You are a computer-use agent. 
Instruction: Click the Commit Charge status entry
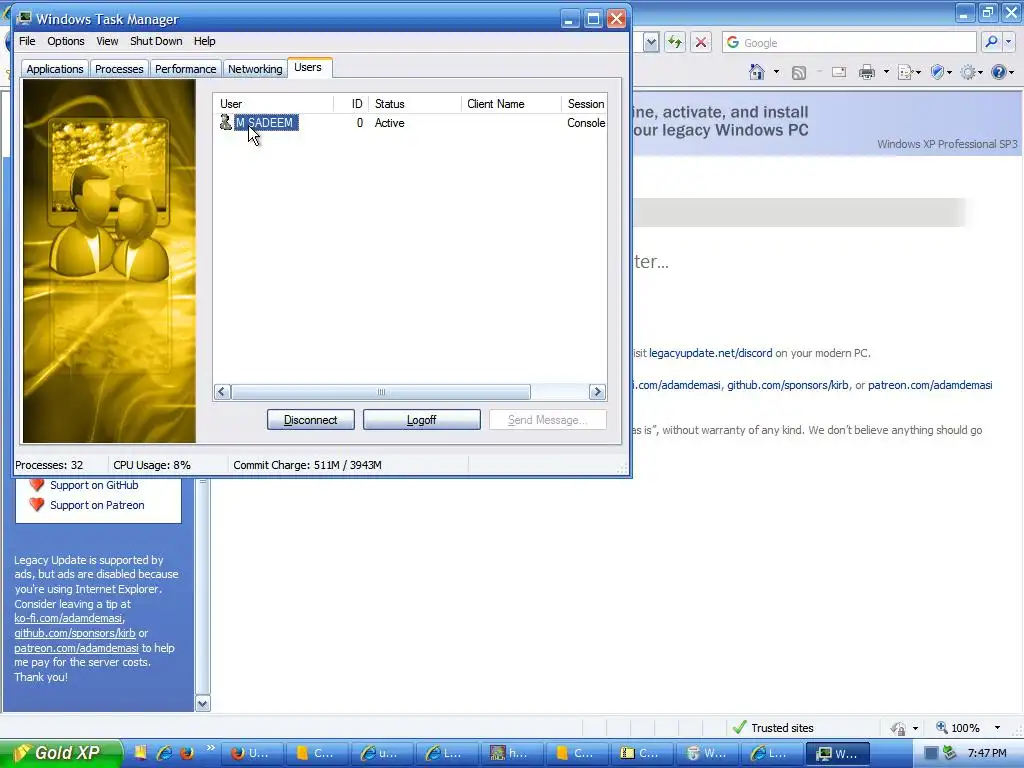pyautogui.click(x=307, y=465)
